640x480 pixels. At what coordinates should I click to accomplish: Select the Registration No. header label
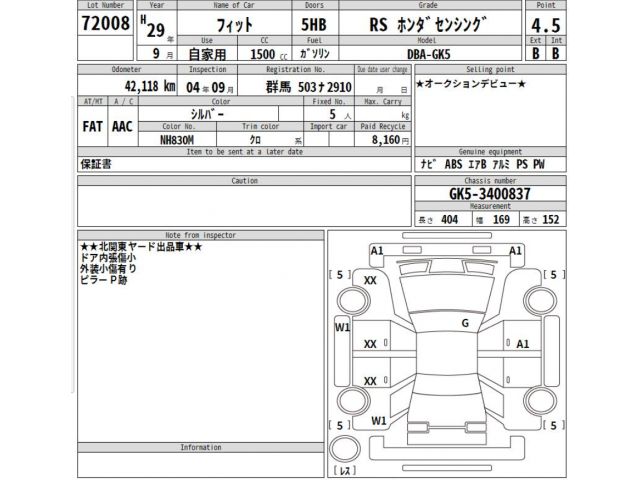(x=296, y=69)
